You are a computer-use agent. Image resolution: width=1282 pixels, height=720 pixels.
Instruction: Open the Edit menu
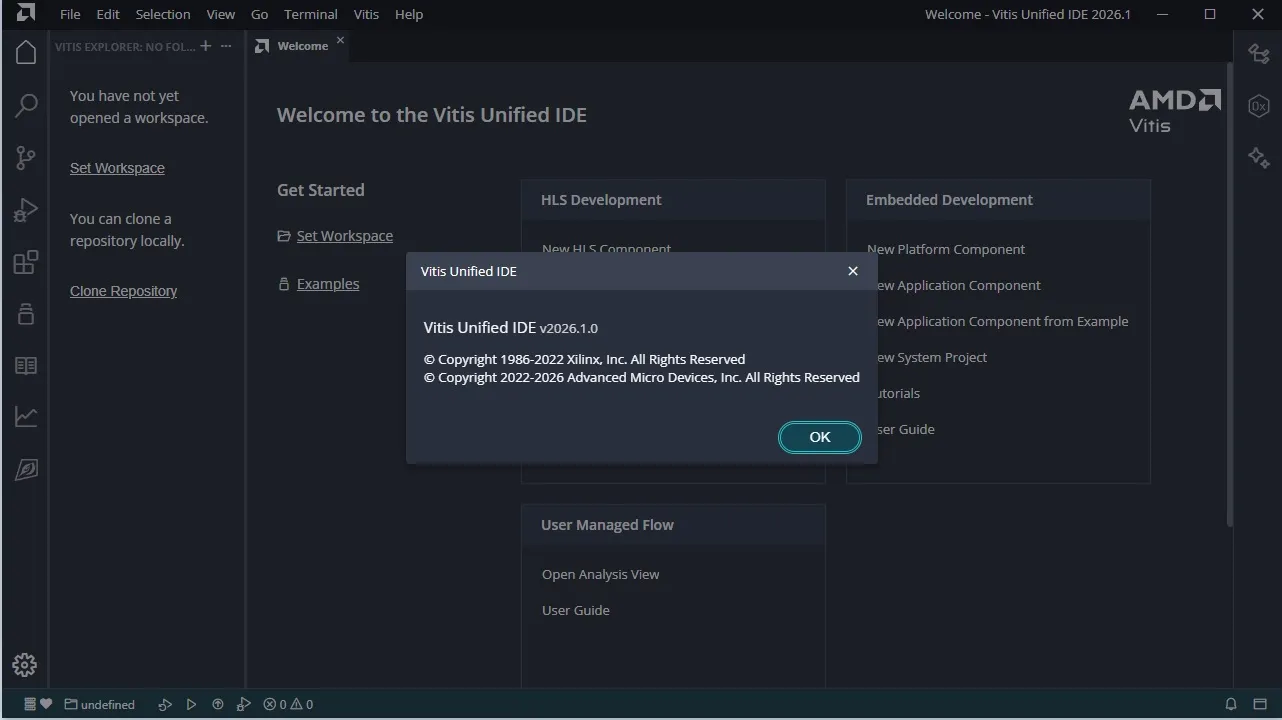108,14
